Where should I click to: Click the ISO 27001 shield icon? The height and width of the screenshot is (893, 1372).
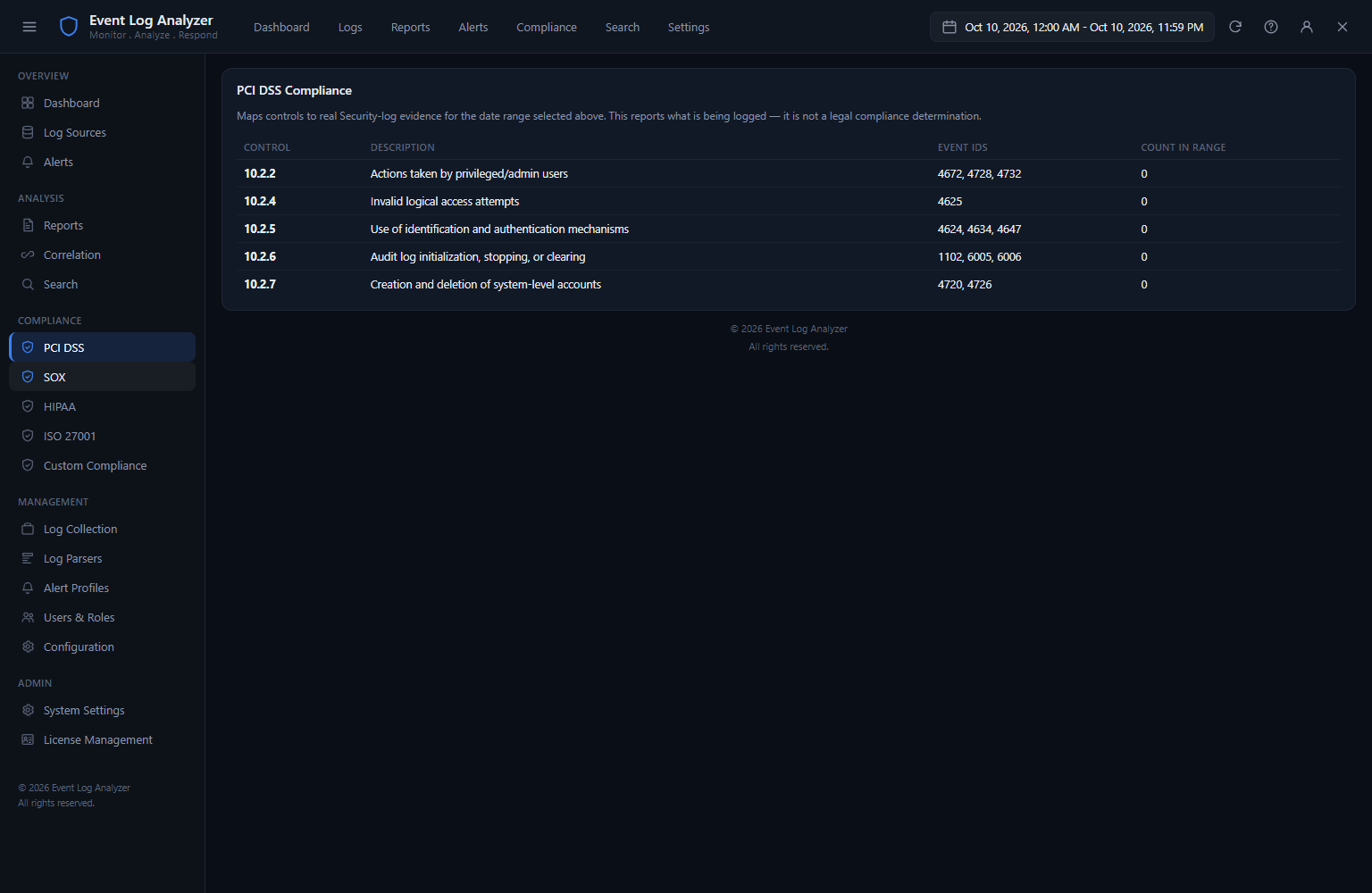tap(28, 436)
